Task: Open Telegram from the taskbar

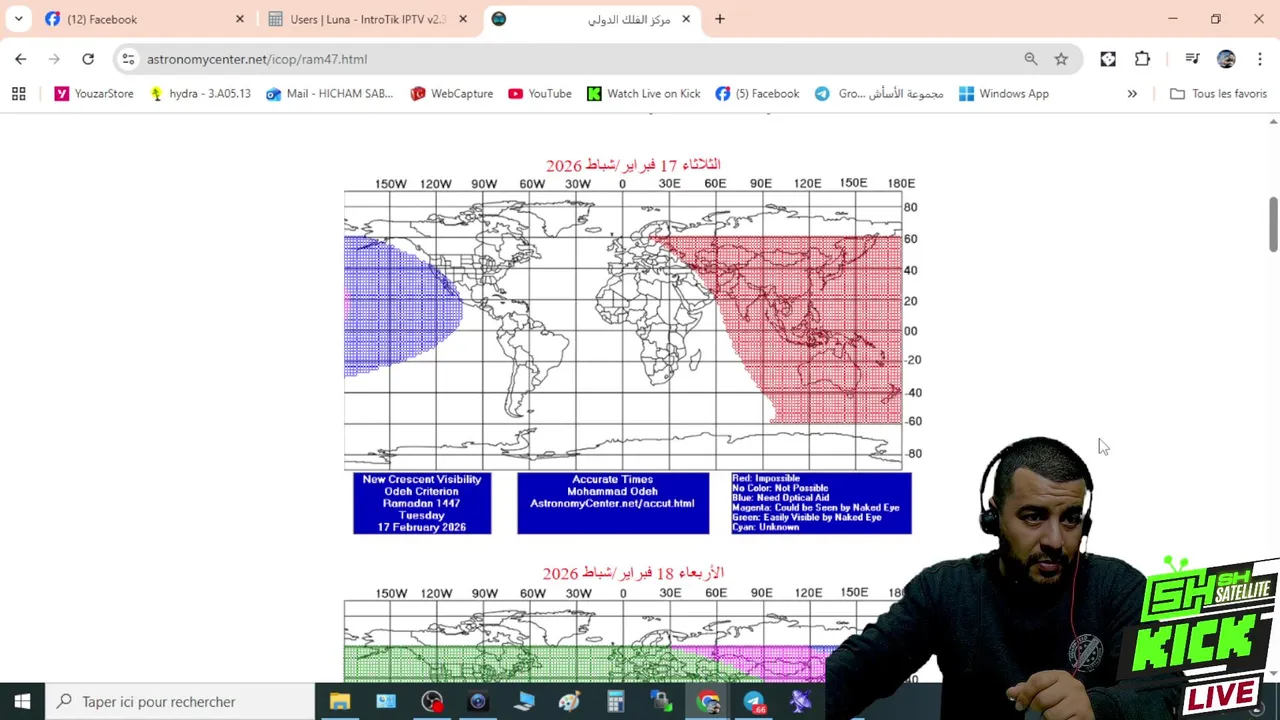Action: (x=754, y=702)
